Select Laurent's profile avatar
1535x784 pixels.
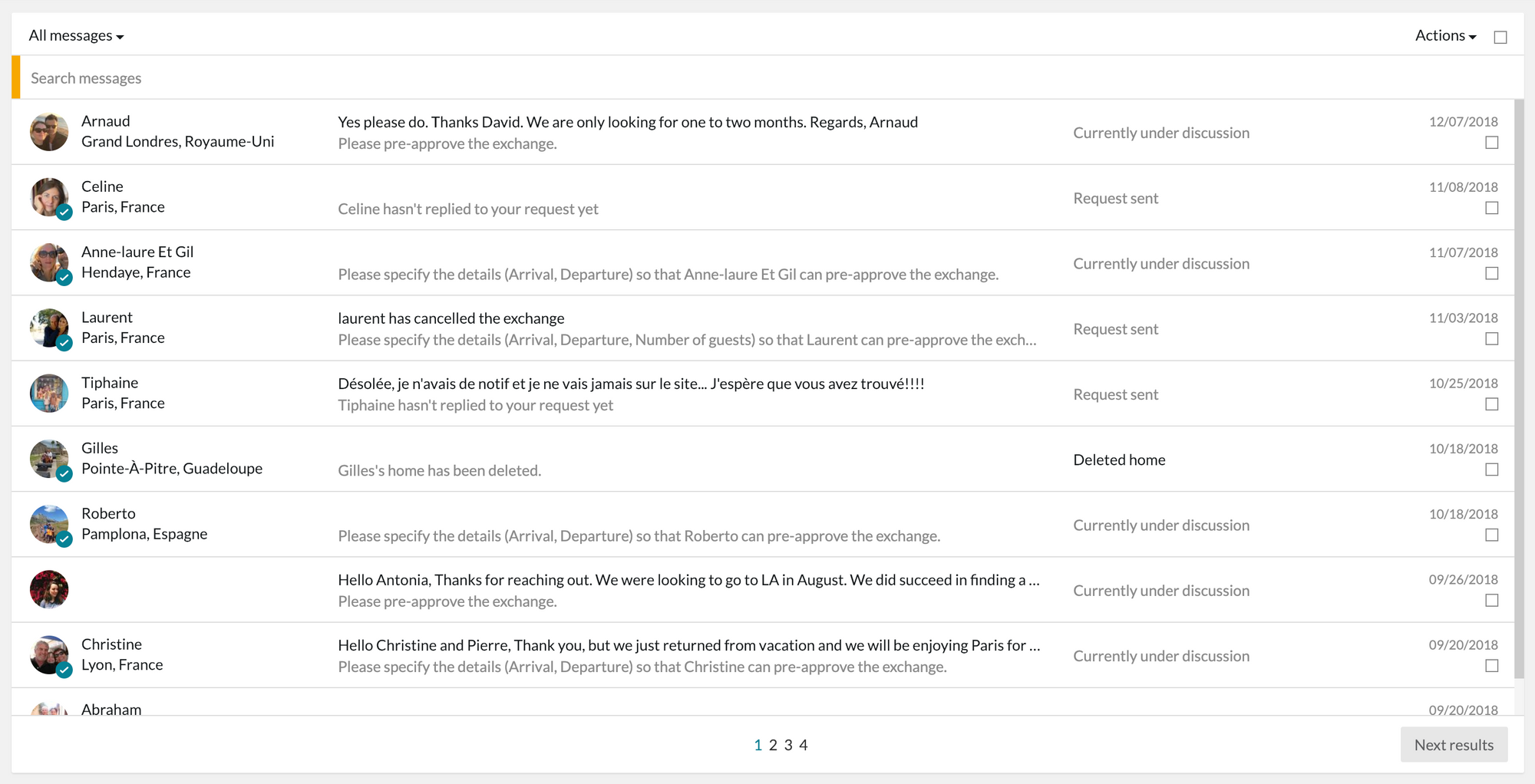coord(49,328)
